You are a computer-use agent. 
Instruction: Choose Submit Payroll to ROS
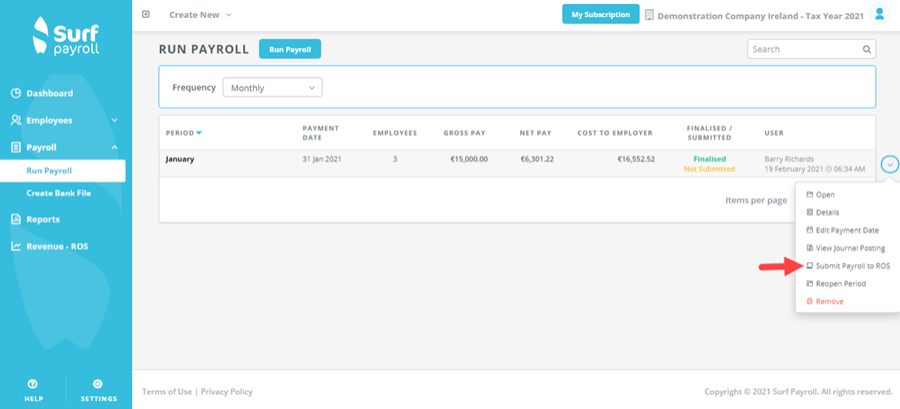853,266
